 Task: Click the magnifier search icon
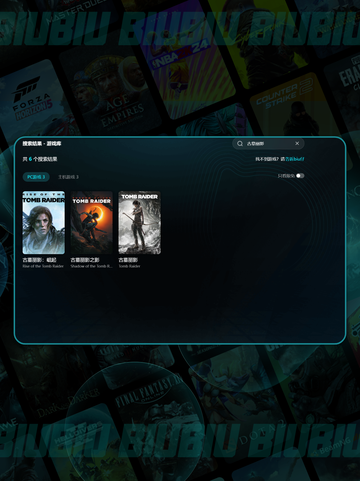click(240, 144)
